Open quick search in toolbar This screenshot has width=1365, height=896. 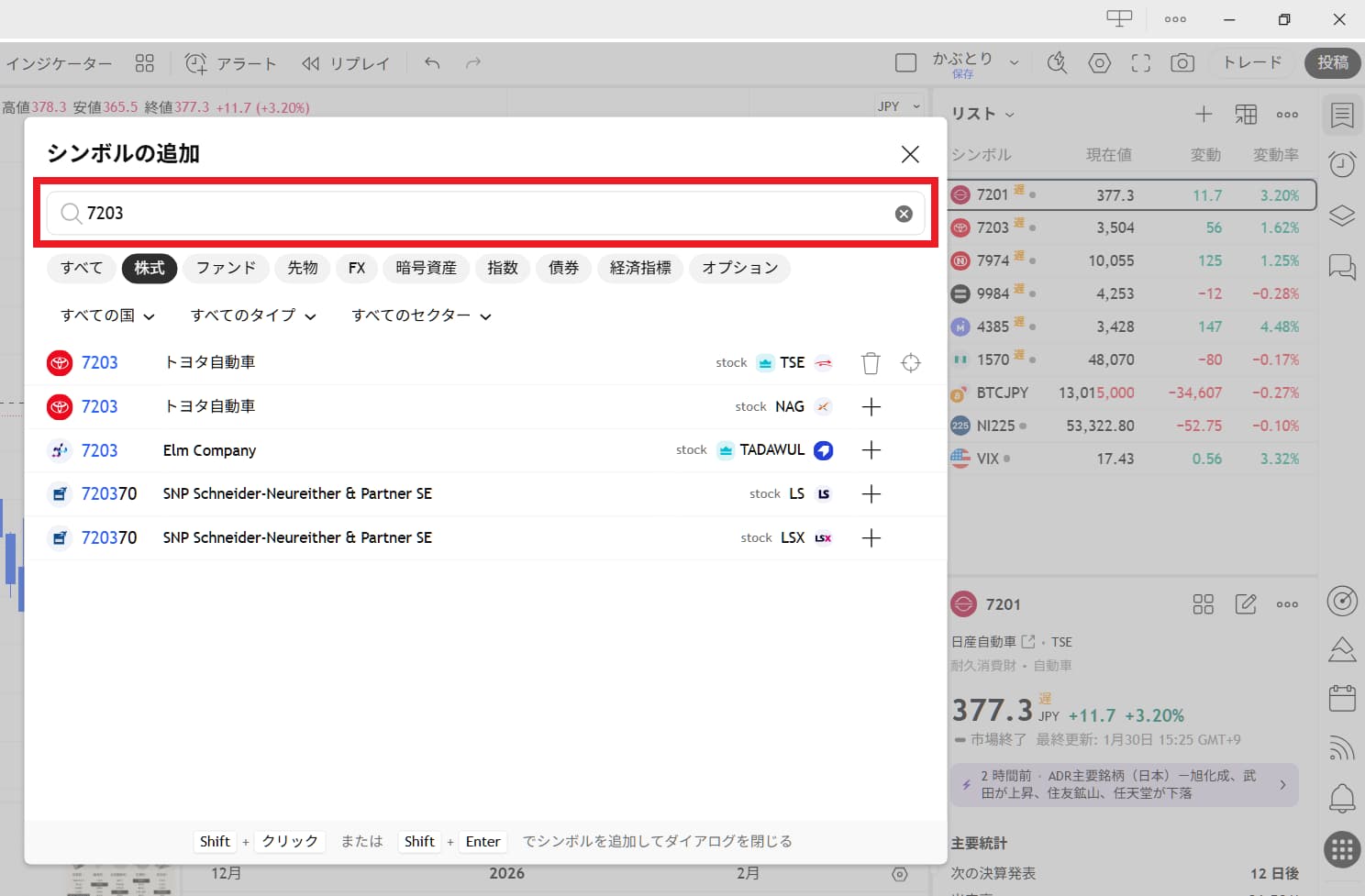1057,62
